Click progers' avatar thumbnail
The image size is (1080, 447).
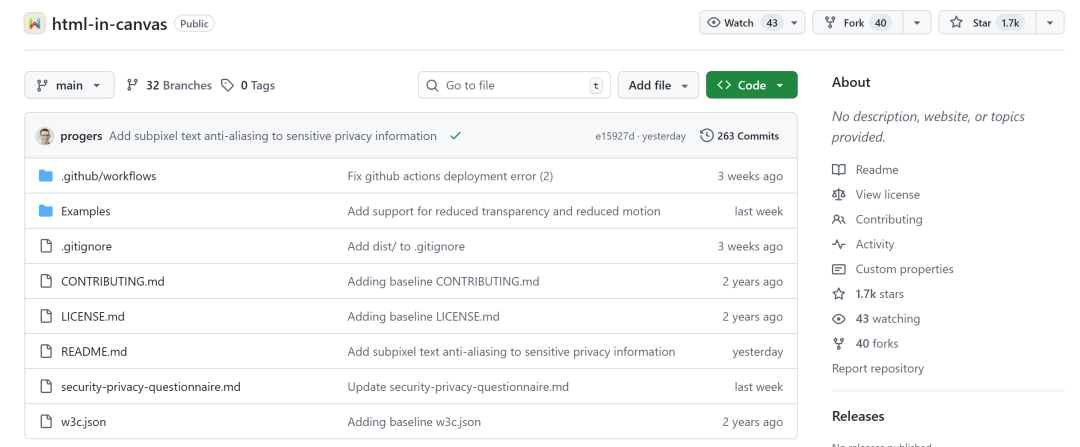click(x=44, y=136)
